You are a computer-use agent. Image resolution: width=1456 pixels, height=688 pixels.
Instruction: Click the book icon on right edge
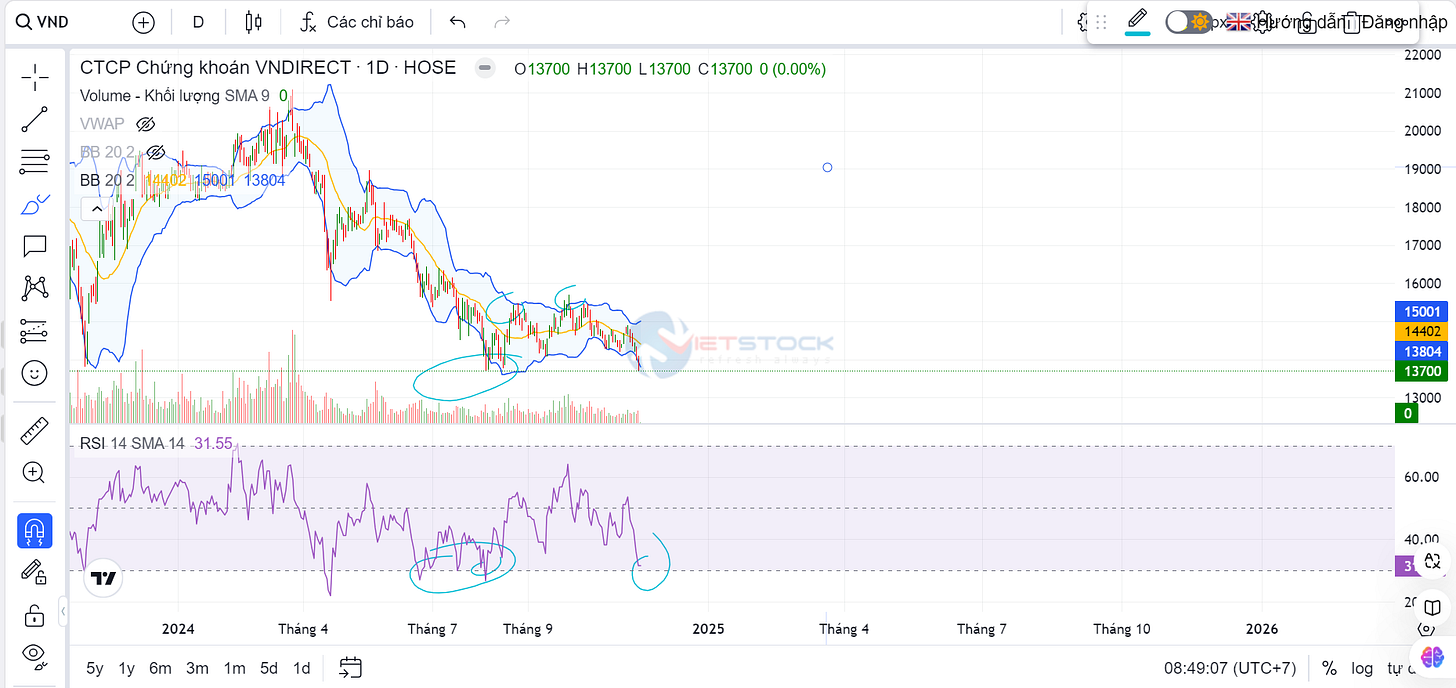pos(1432,607)
